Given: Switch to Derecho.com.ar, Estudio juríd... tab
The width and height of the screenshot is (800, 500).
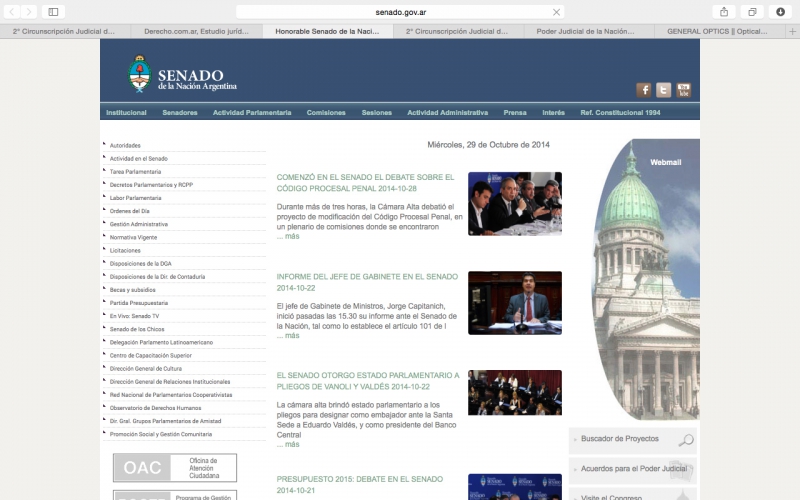Looking at the screenshot, I should [x=196, y=32].
